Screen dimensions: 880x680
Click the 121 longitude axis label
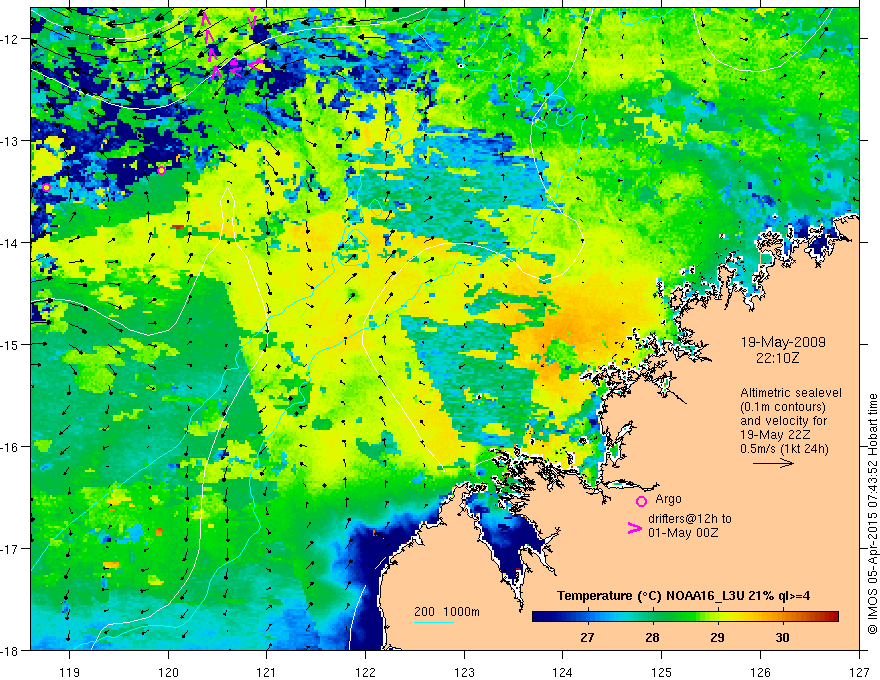point(267,672)
